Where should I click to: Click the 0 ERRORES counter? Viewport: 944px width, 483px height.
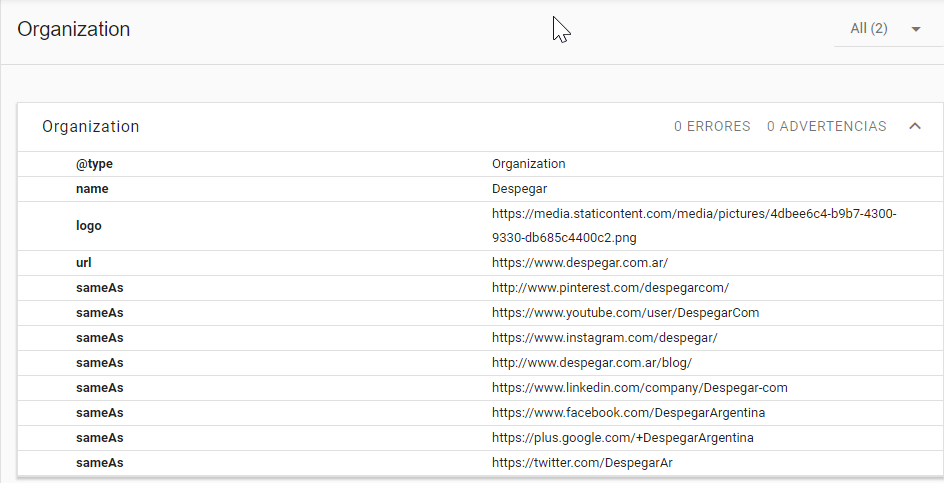(712, 126)
